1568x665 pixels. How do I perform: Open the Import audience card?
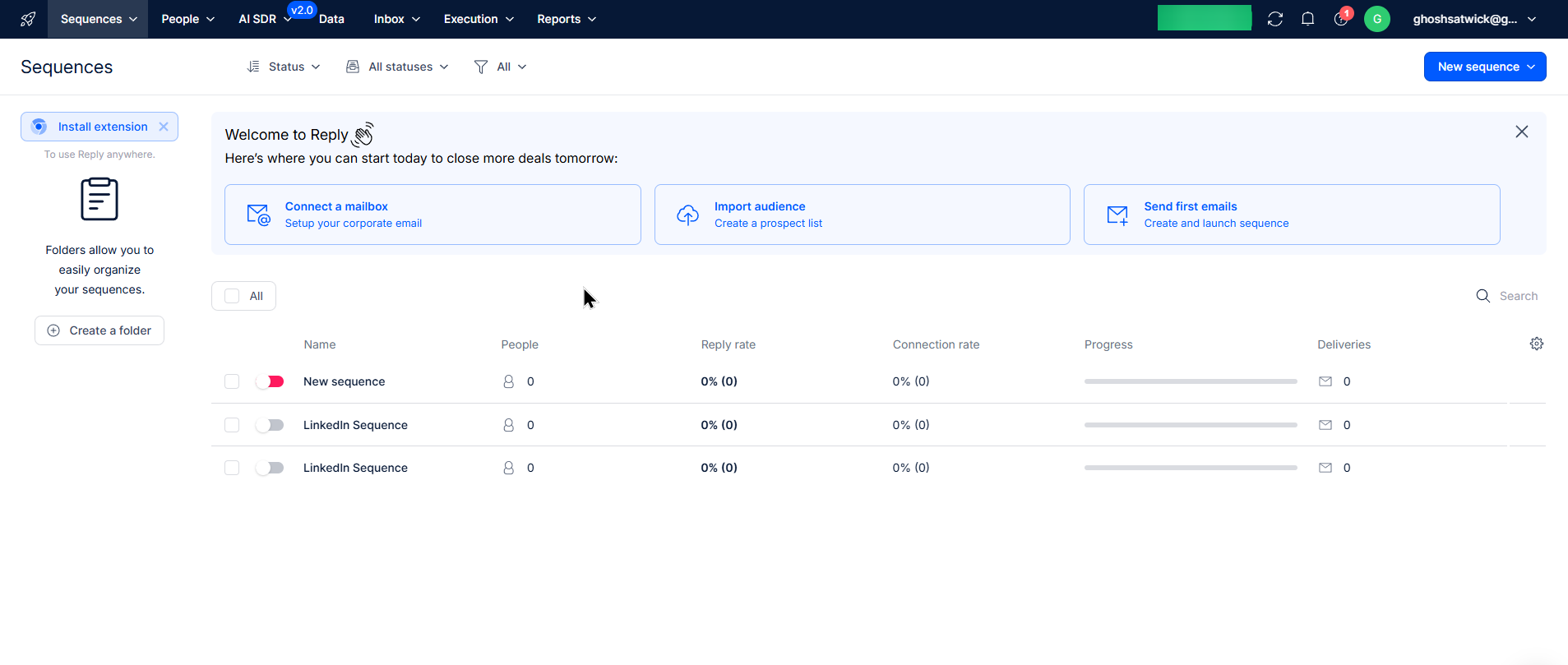(862, 215)
